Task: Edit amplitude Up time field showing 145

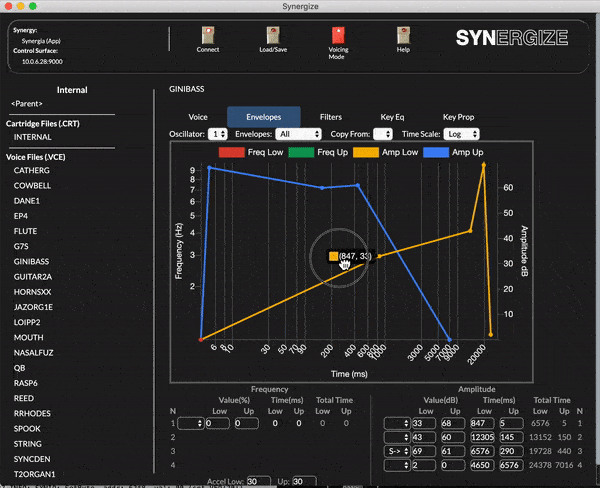Action: [x=511, y=437]
